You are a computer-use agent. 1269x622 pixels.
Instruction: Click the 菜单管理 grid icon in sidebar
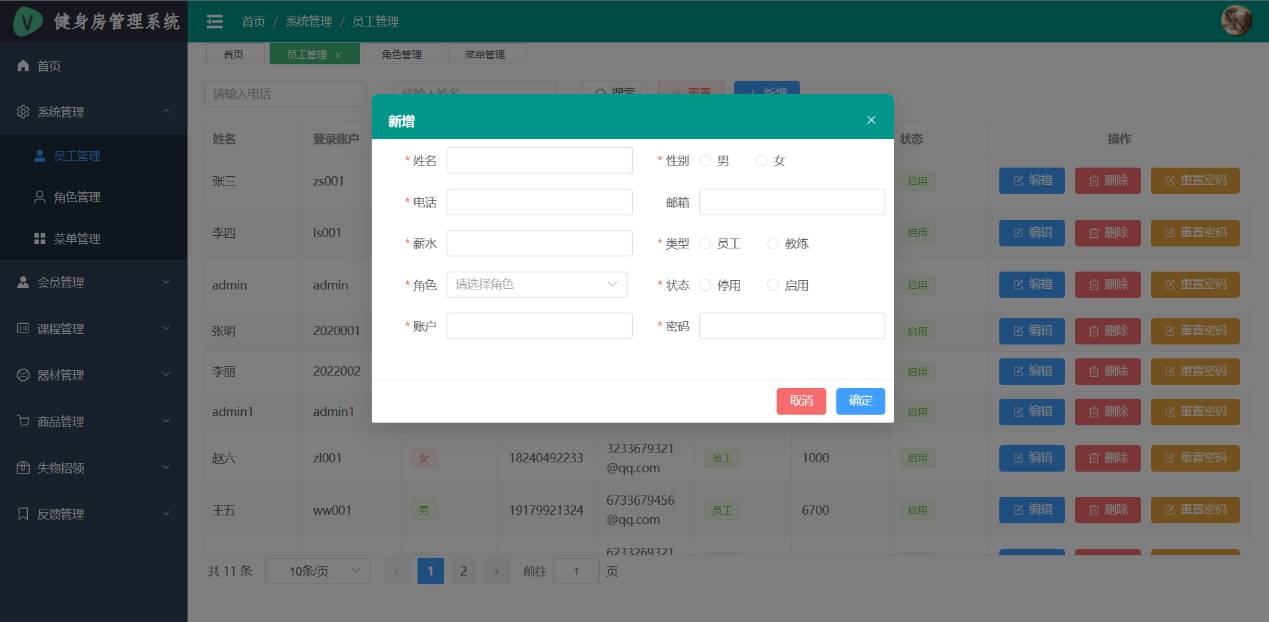[40, 239]
